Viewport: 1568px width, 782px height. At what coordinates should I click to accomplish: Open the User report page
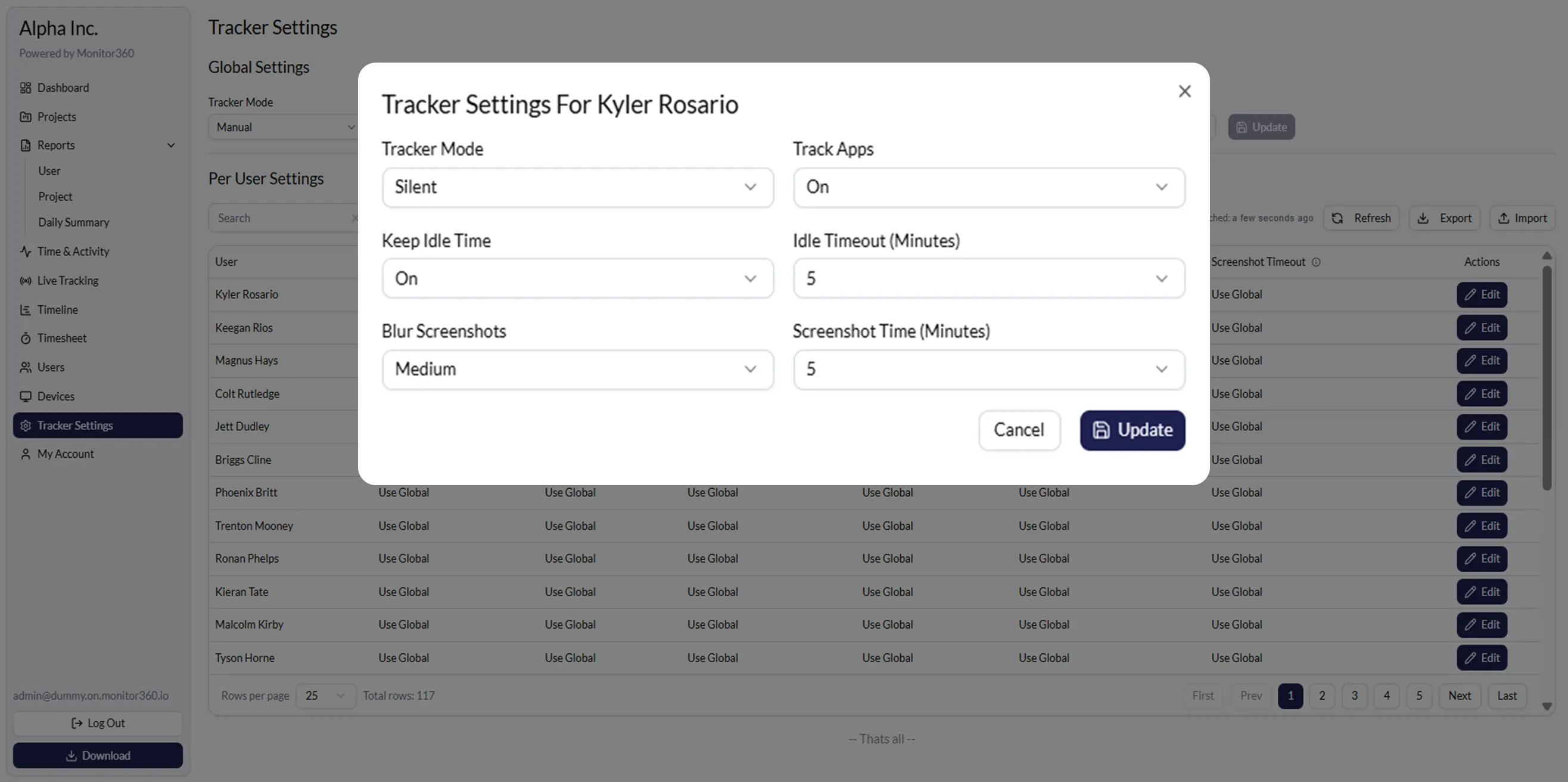(x=49, y=170)
